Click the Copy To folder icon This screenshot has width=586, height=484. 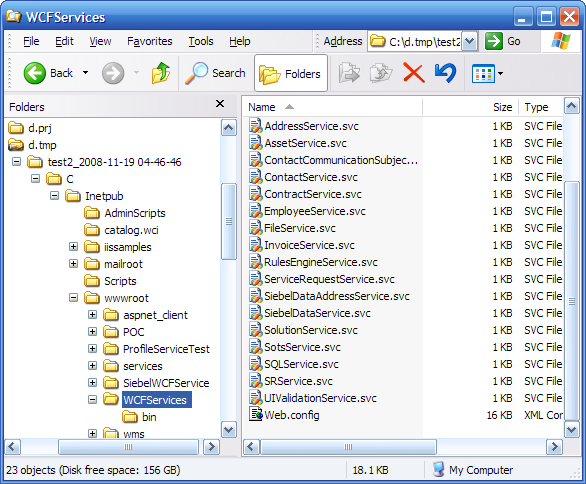pyautogui.click(x=381, y=73)
